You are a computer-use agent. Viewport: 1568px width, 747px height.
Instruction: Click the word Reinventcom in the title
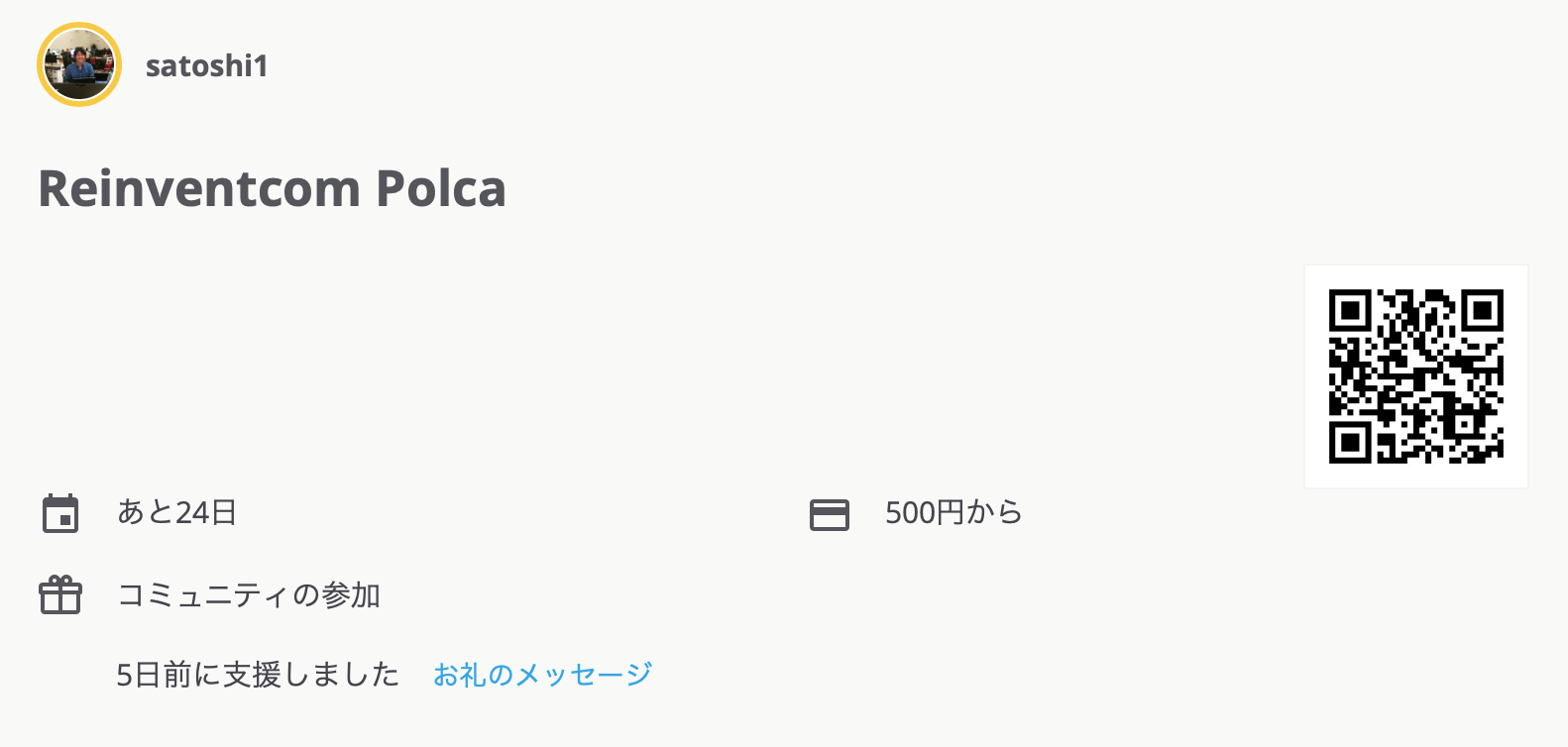coord(198,188)
